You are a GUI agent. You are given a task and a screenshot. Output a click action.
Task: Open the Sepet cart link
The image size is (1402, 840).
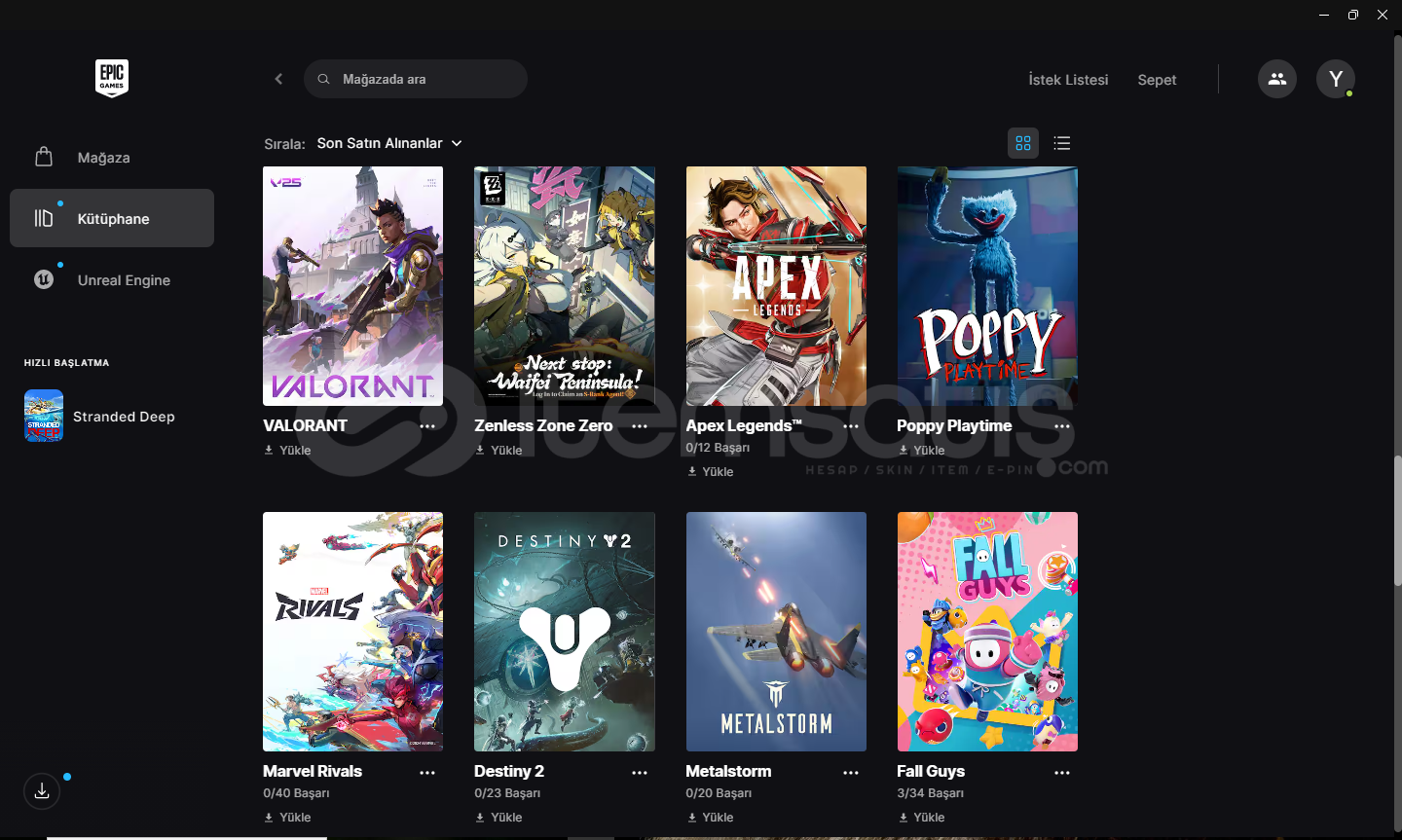[1157, 80]
